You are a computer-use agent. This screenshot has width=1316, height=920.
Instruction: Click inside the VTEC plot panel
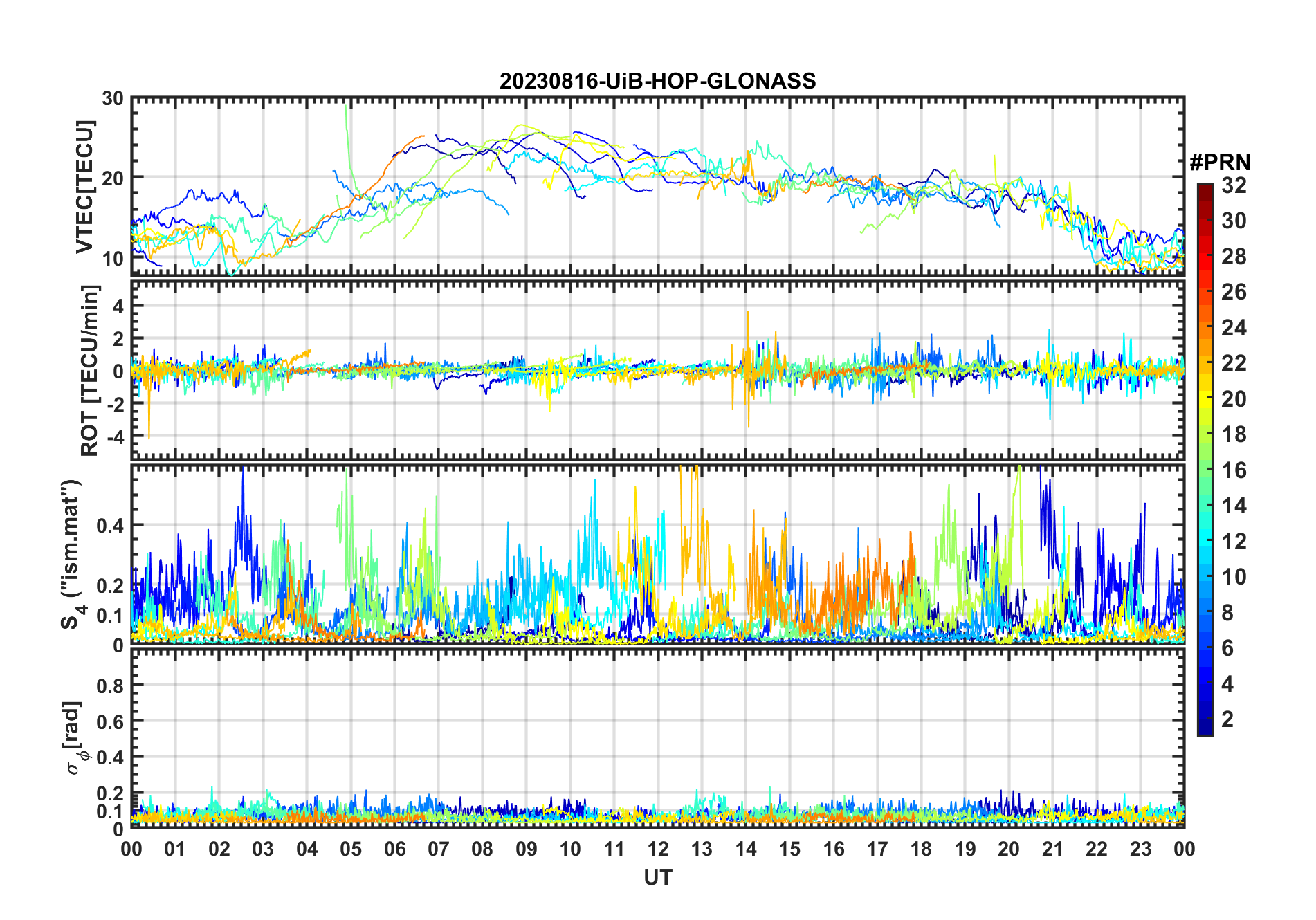point(658,187)
